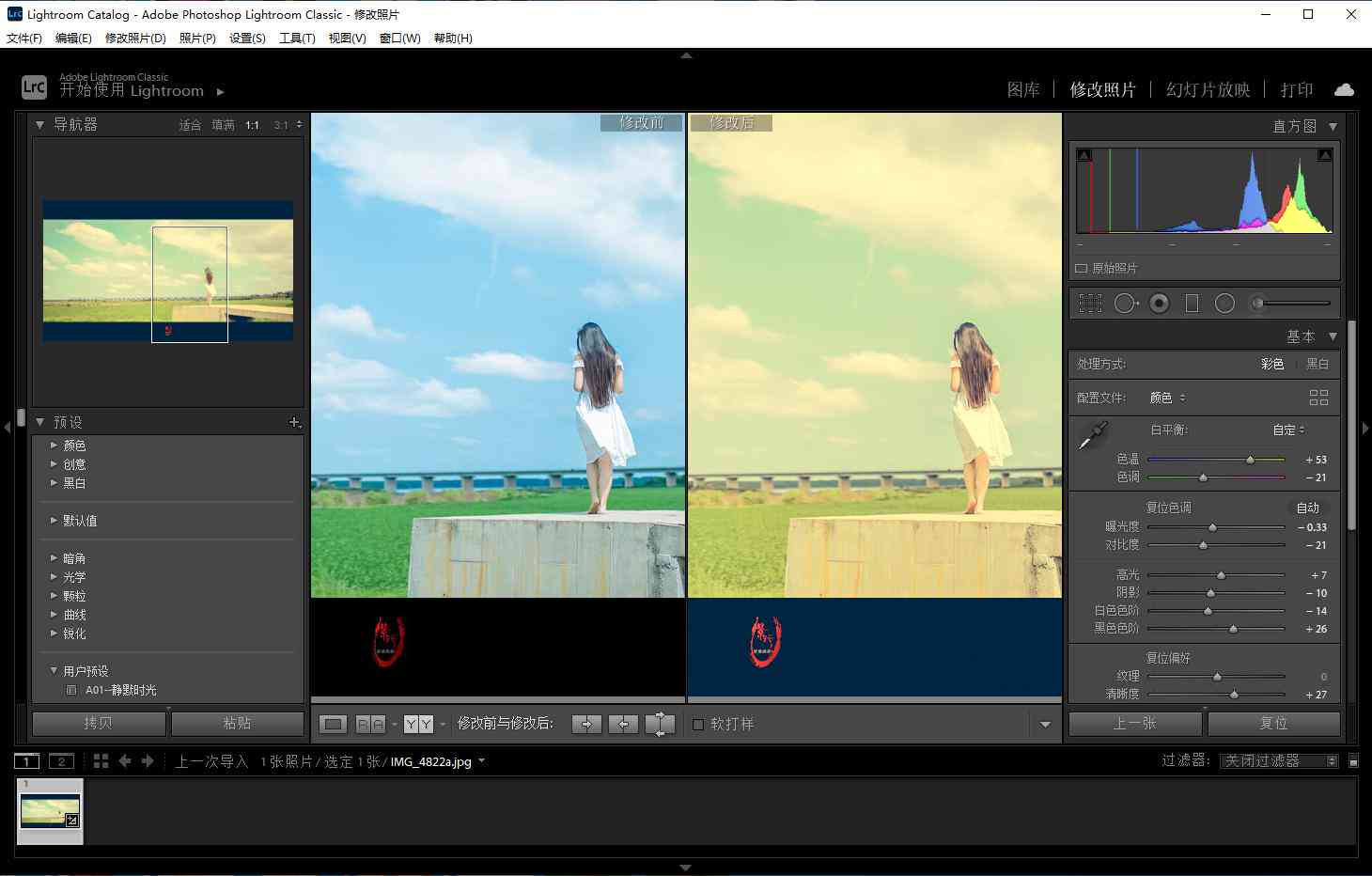
Task: Enable the soft proofing checkbox
Action: pos(698,725)
